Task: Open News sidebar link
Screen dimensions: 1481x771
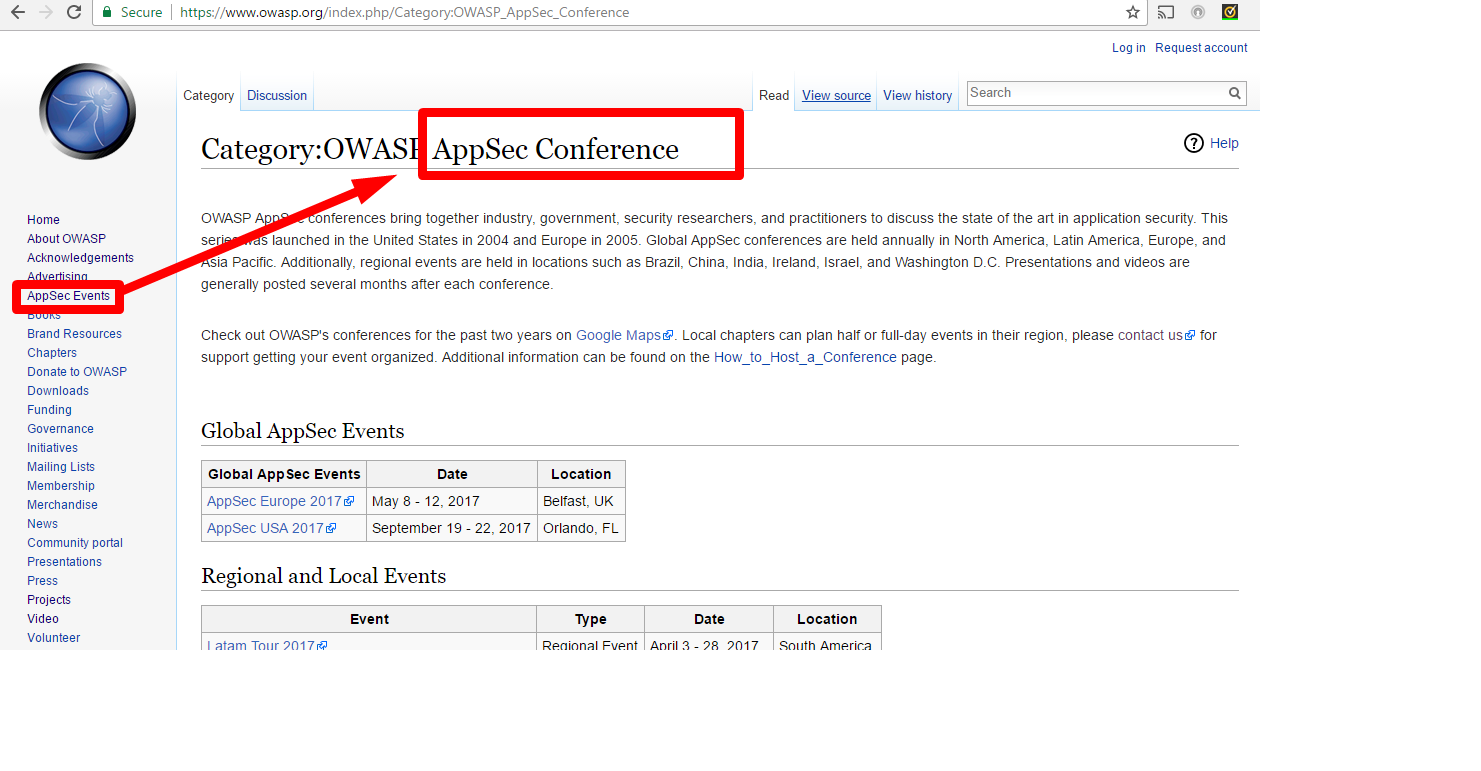Action: point(42,524)
